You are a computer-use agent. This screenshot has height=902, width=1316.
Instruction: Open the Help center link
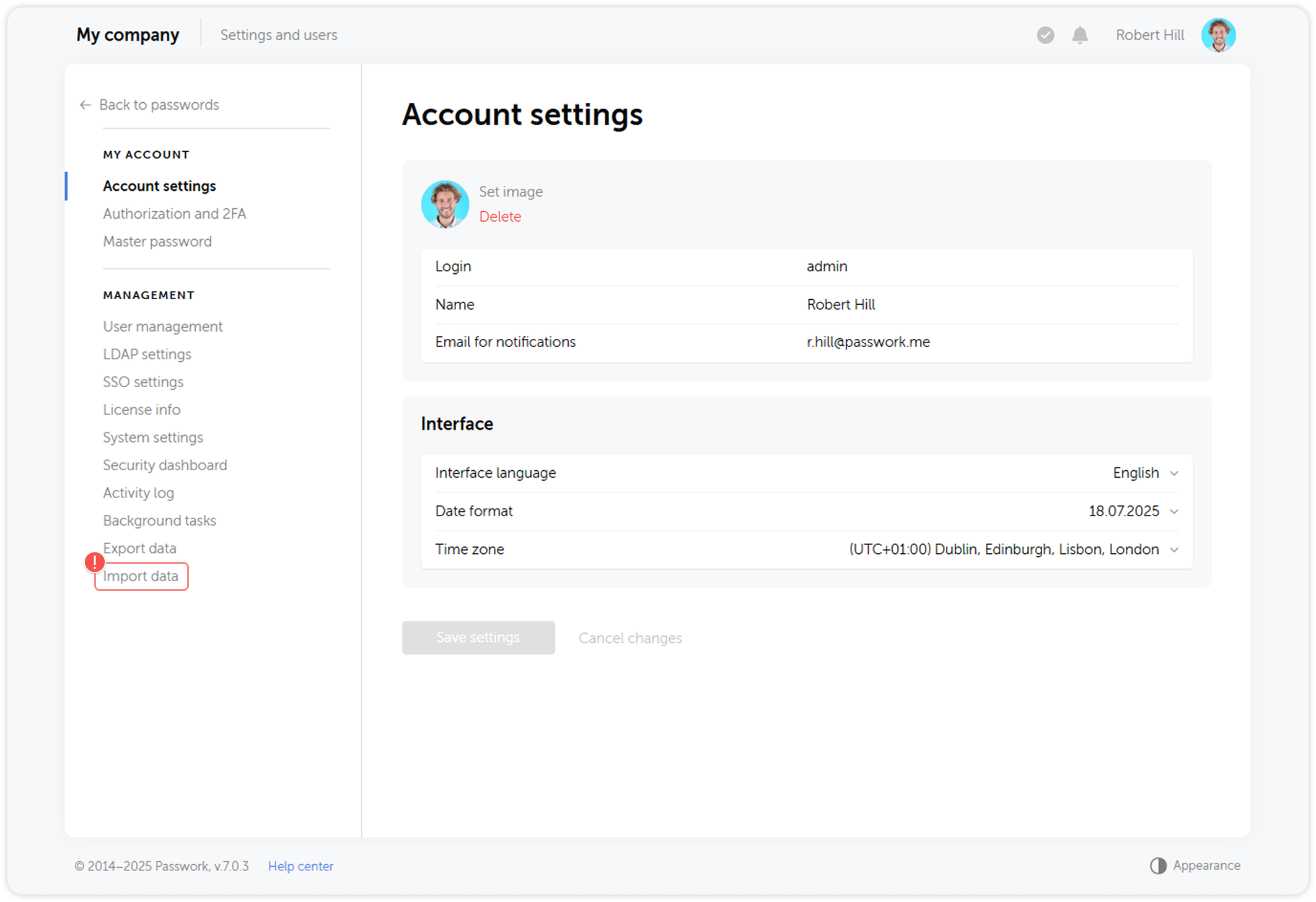point(300,866)
